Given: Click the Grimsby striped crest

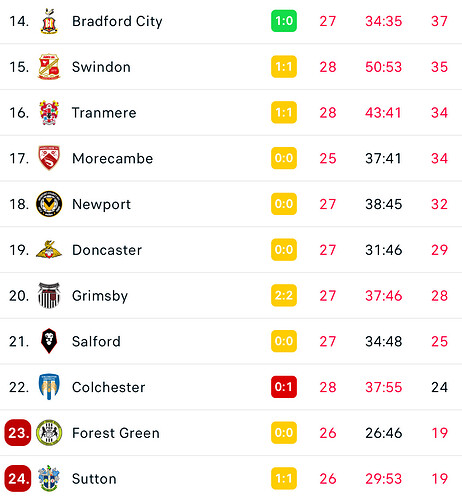Looking at the screenshot, I should click(x=49, y=295).
